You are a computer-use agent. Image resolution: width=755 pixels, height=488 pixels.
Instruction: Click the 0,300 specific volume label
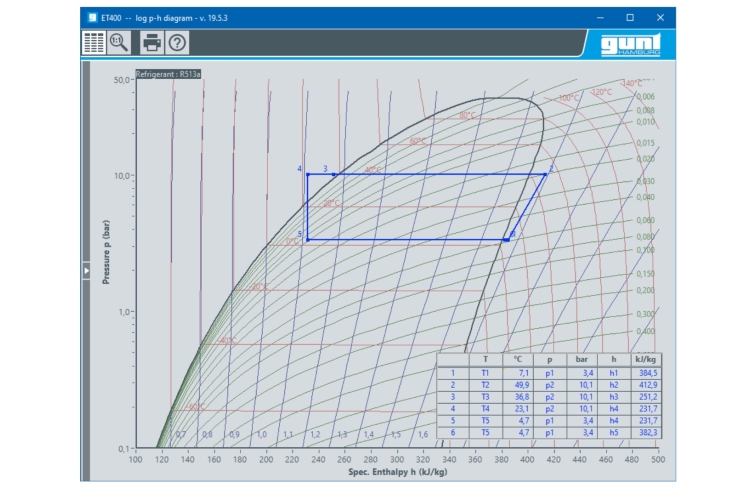click(x=646, y=314)
